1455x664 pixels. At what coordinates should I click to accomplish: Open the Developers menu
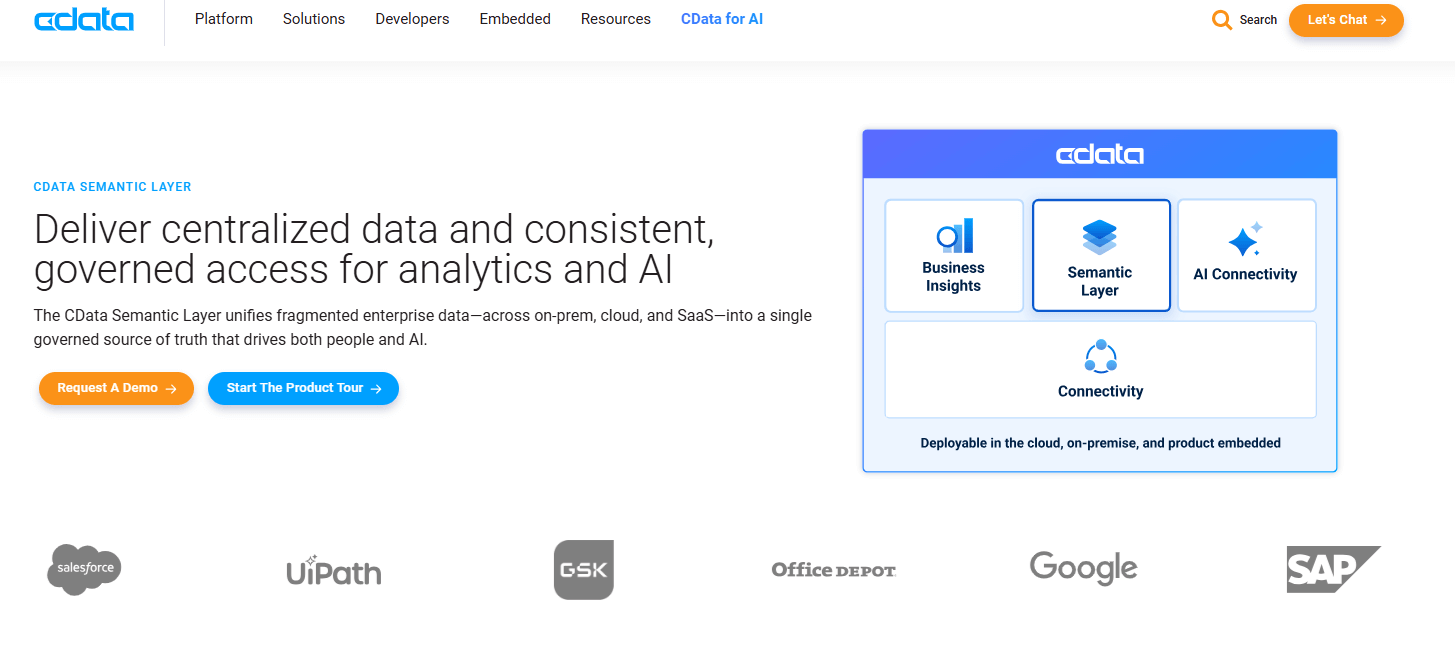[x=412, y=19]
